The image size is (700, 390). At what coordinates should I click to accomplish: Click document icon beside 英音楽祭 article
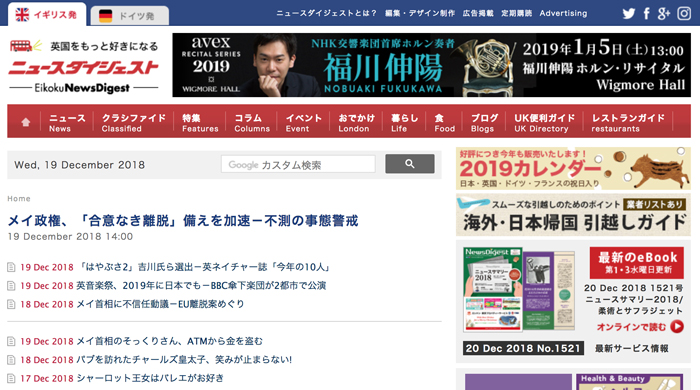(11, 286)
